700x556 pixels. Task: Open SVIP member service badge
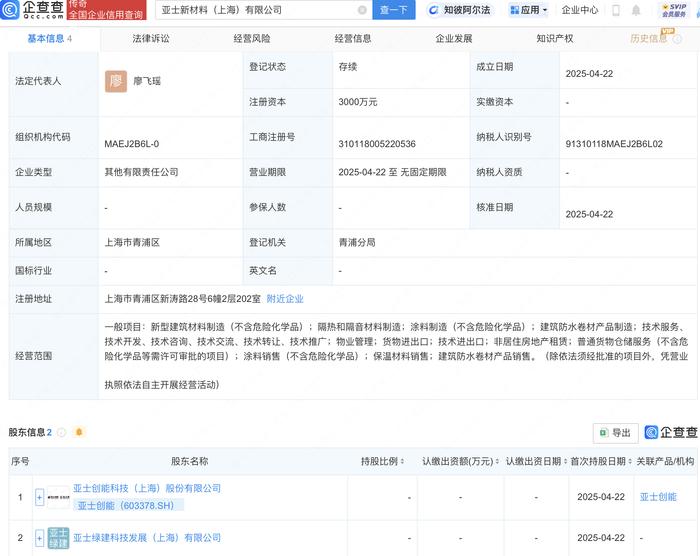click(x=674, y=10)
